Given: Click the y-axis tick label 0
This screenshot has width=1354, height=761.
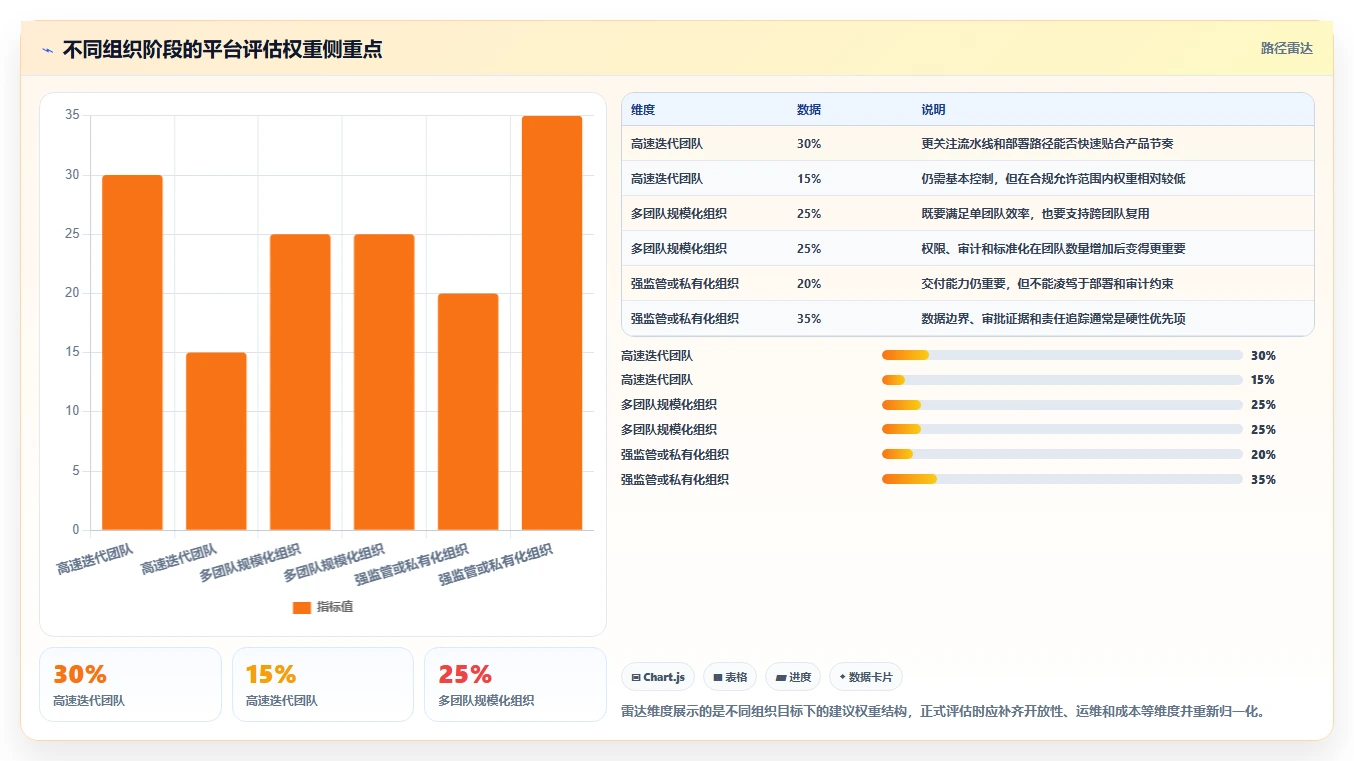Looking at the screenshot, I should click(75, 530).
